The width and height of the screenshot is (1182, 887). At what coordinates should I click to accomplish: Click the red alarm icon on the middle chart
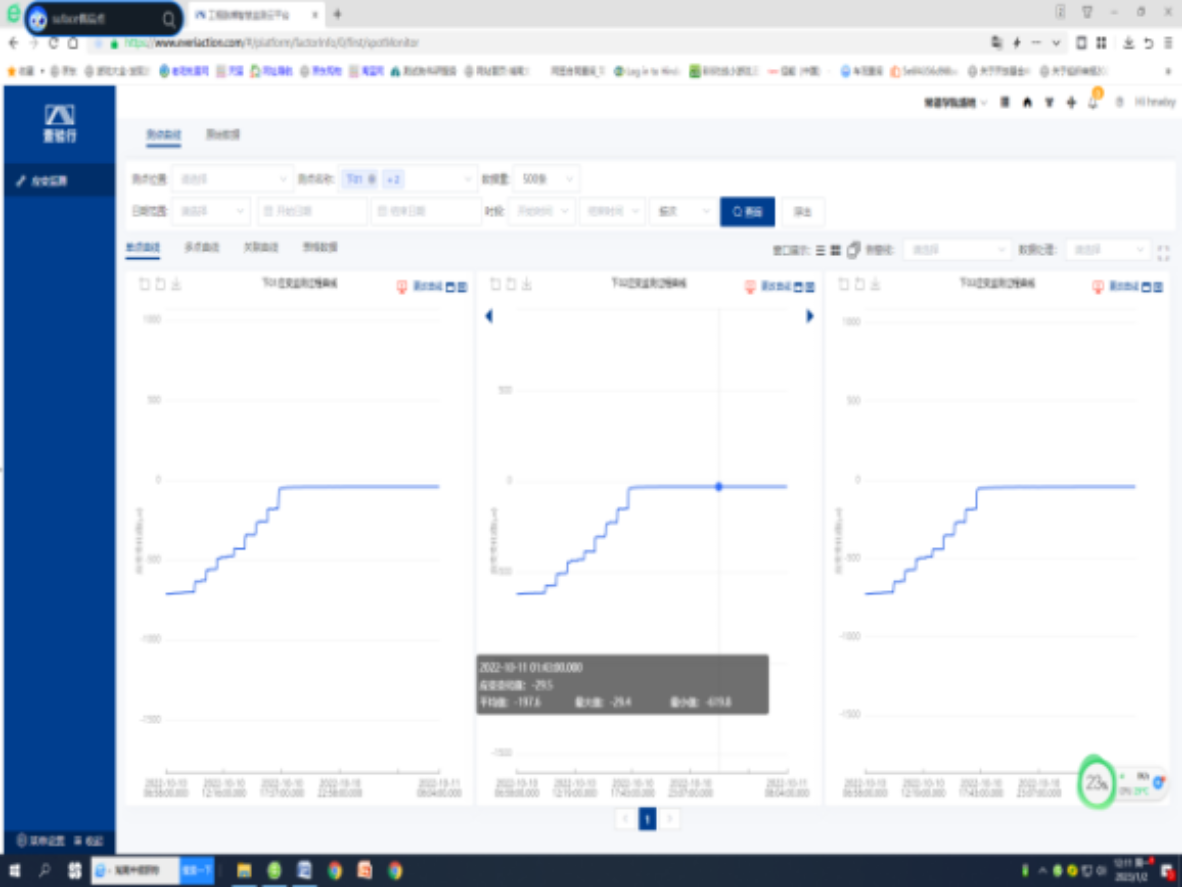click(750, 286)
